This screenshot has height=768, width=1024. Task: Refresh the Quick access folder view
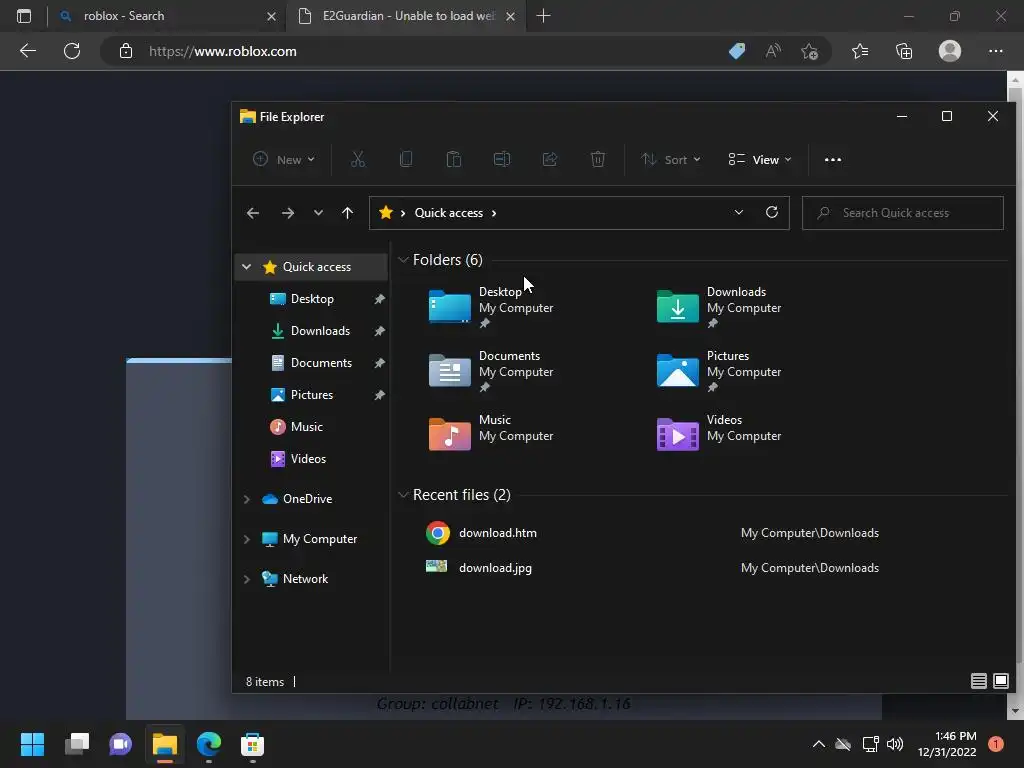(771, 212)
